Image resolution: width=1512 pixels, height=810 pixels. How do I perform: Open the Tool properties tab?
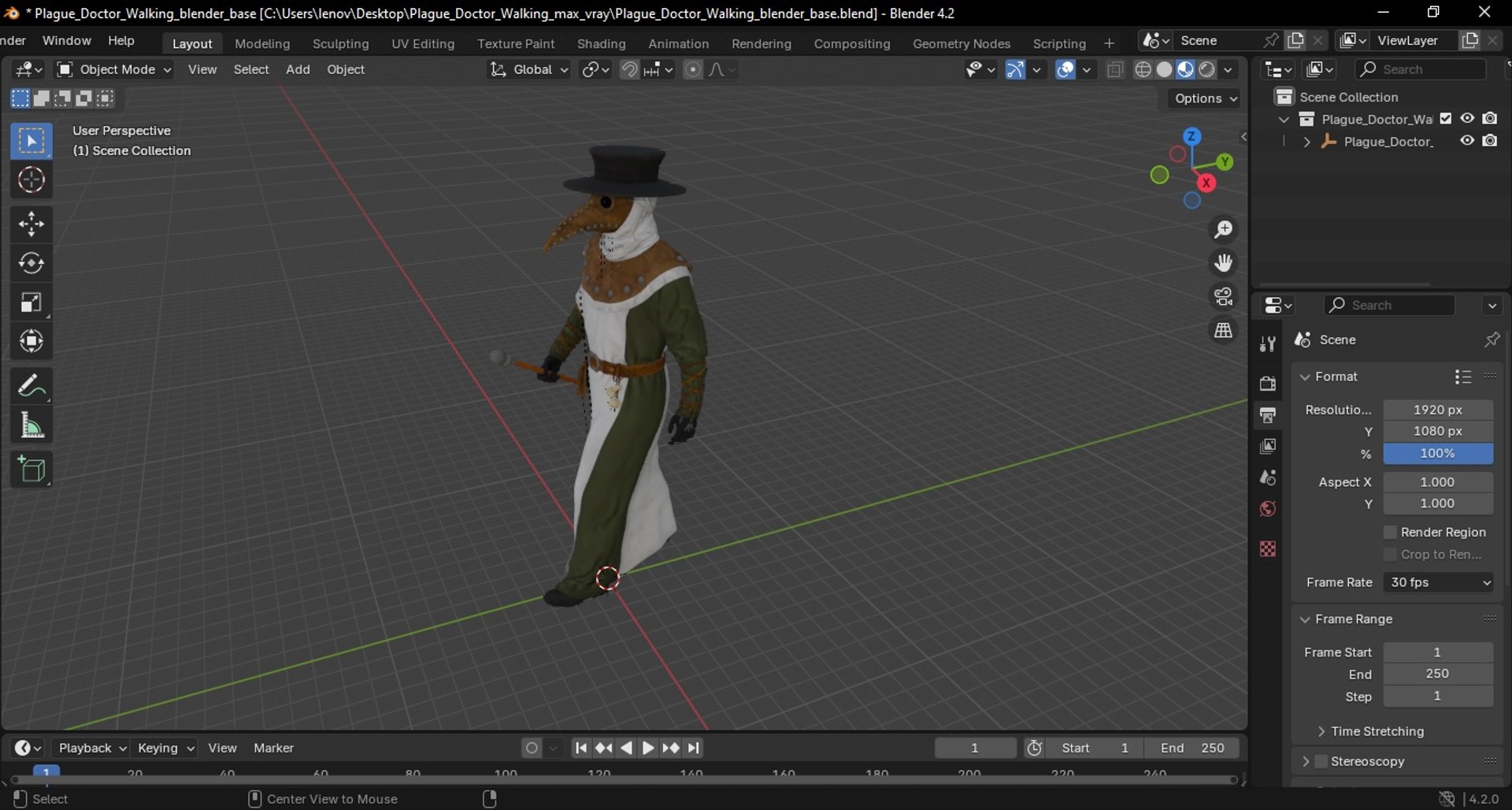click(1267, 344)
